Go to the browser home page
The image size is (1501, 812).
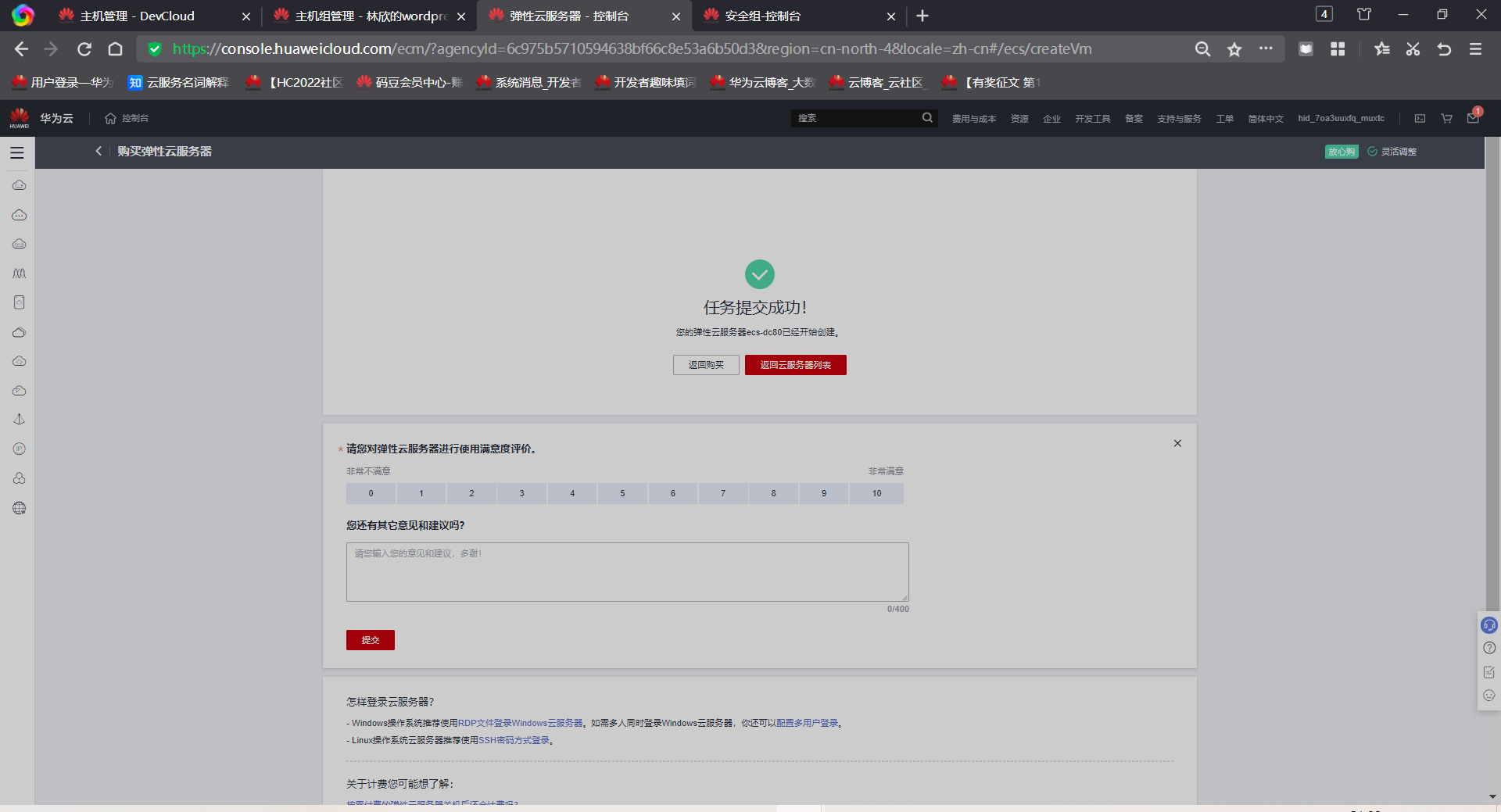(x=115, y=49)
